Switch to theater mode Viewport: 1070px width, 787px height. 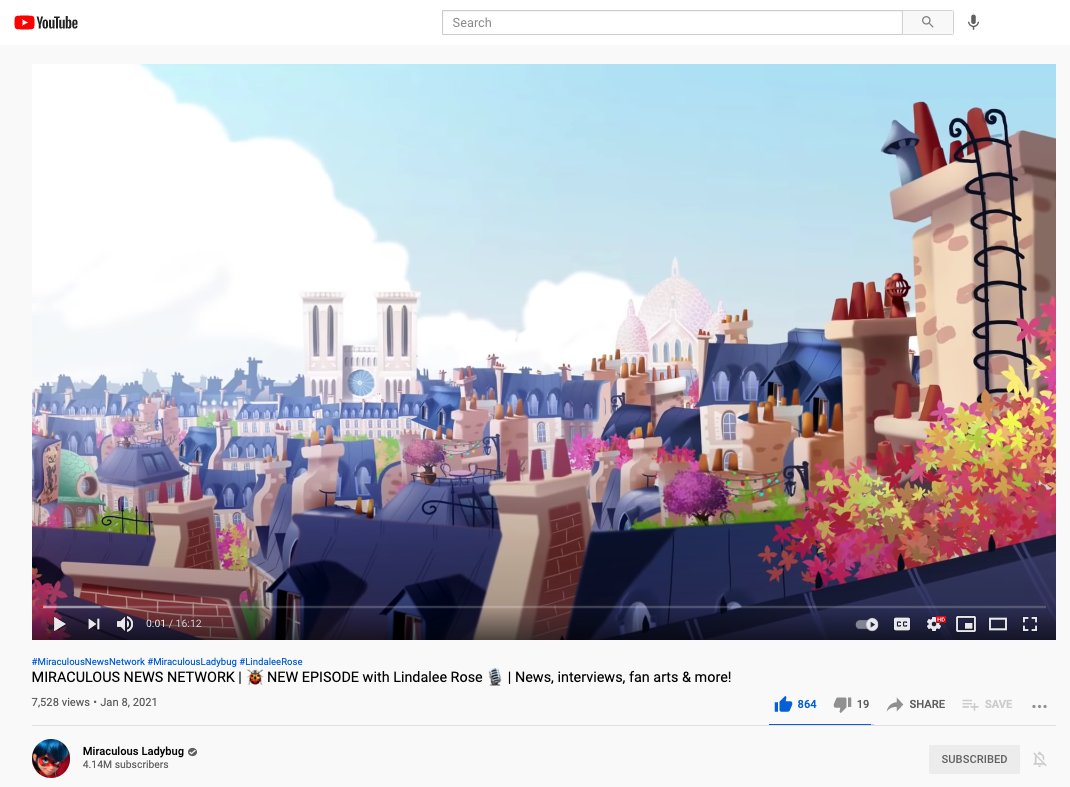click(x=998, y=623)
